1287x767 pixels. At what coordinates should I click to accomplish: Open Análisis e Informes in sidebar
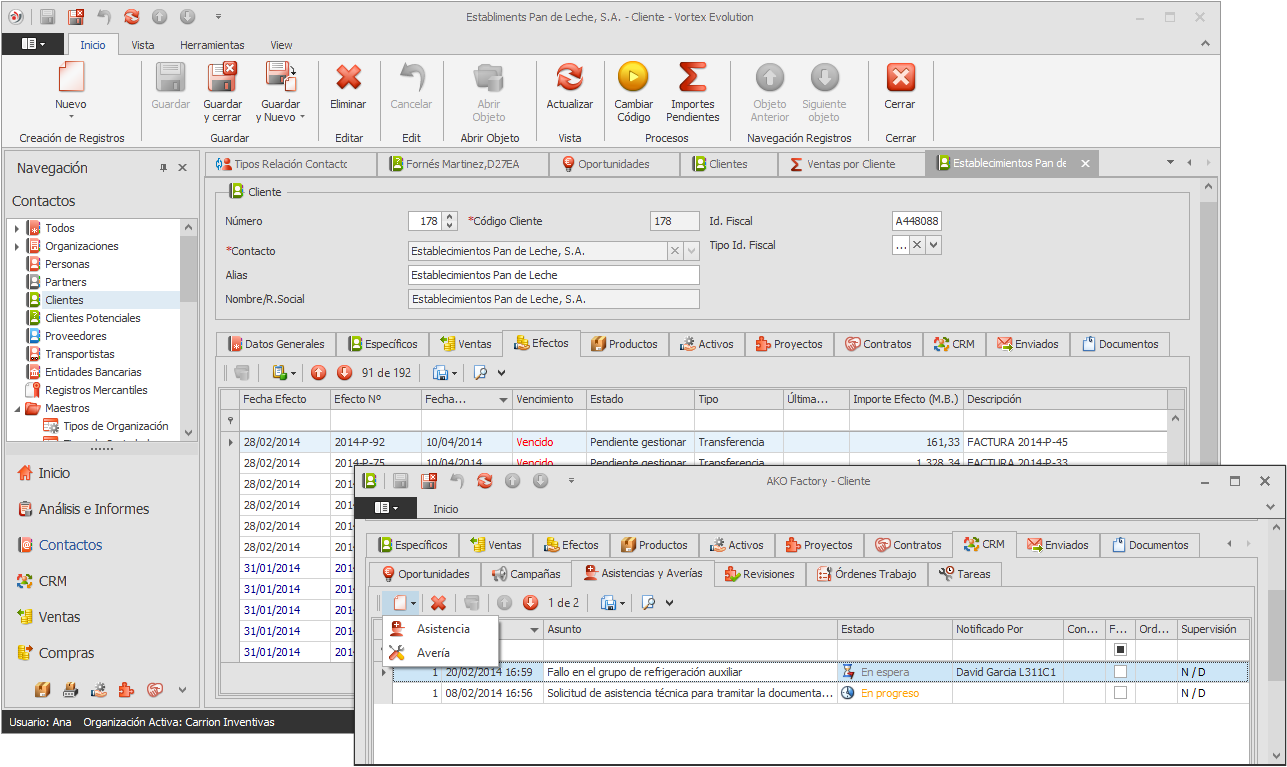(84, 509)
